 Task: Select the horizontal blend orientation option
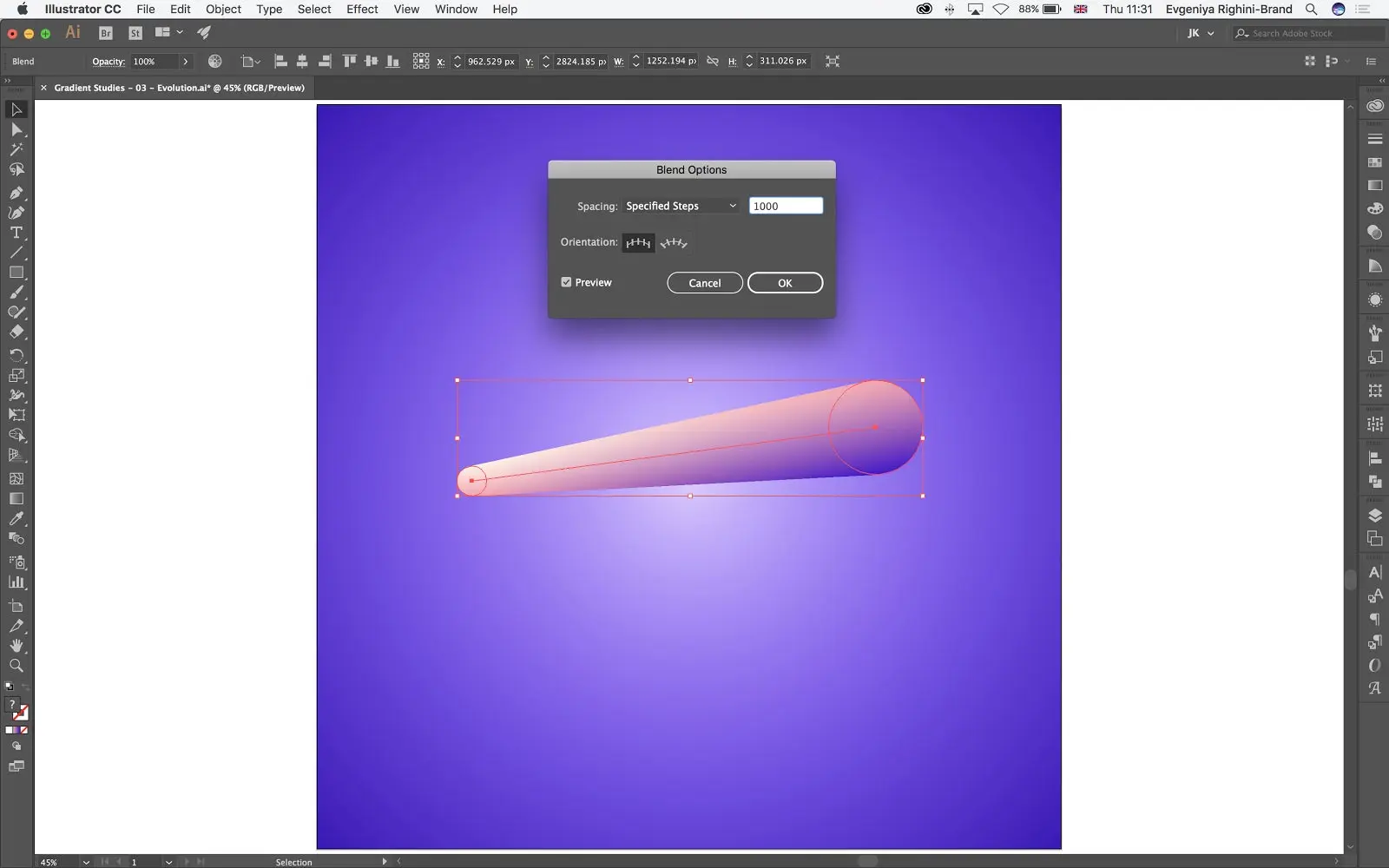tap(638, 243)
